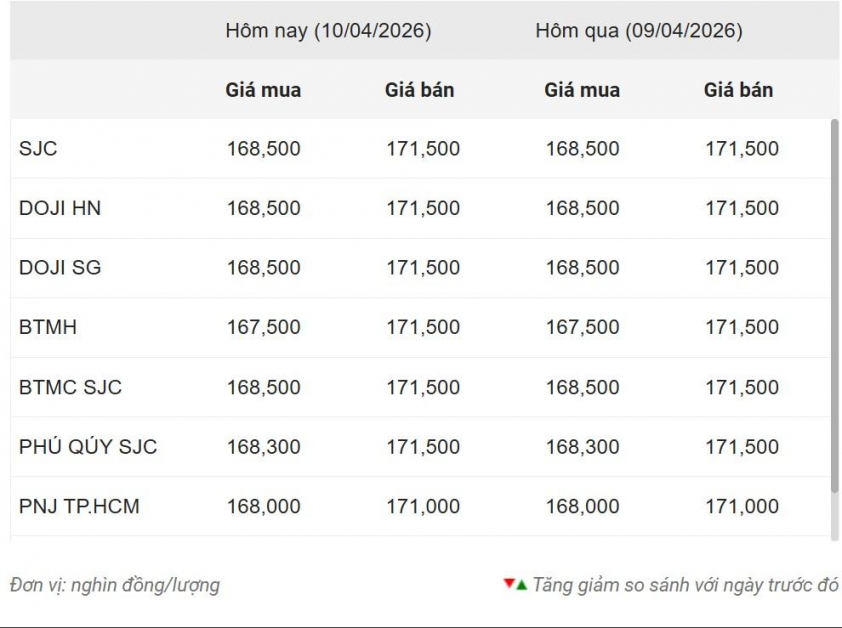Click the PHÚ QUÝ SJC row label
The height and width of the screenshot is (628, 842).
pyautogui.click(x=88, y=446)
